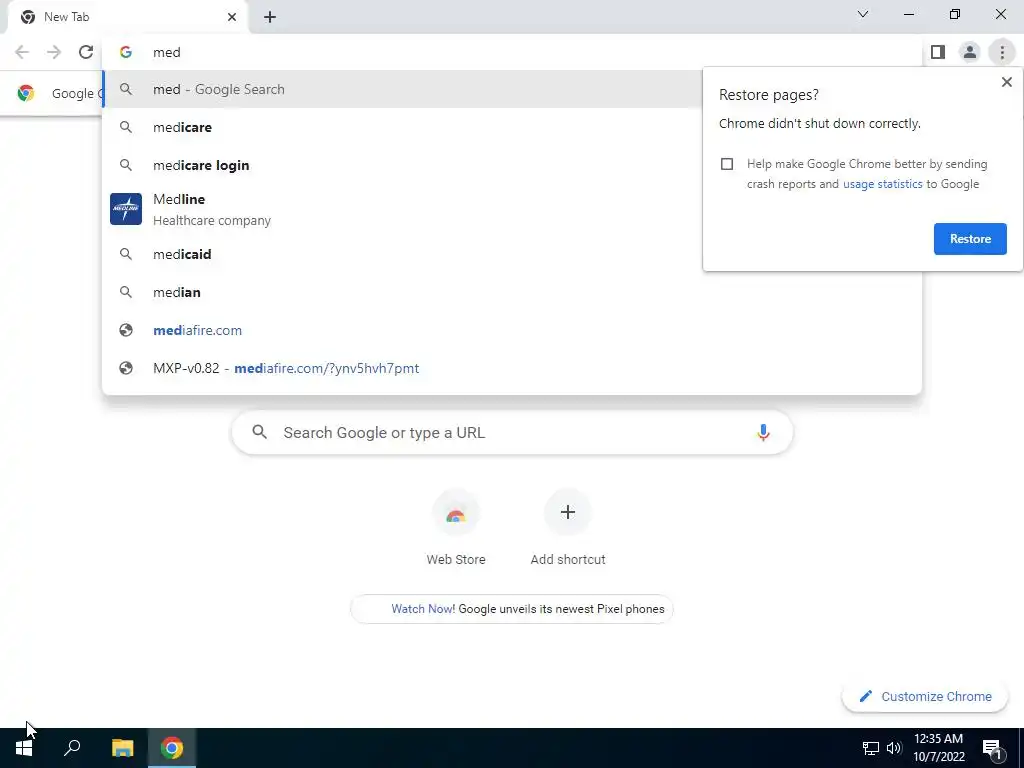Click the globe icon beside mediafire.com

tap(125, 330)
